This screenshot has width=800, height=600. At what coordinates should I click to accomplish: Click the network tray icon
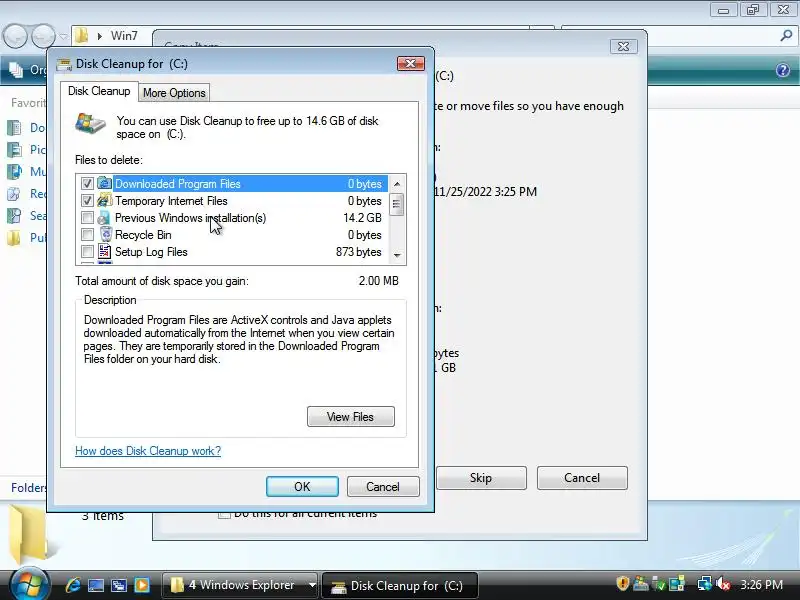[705, 584]
